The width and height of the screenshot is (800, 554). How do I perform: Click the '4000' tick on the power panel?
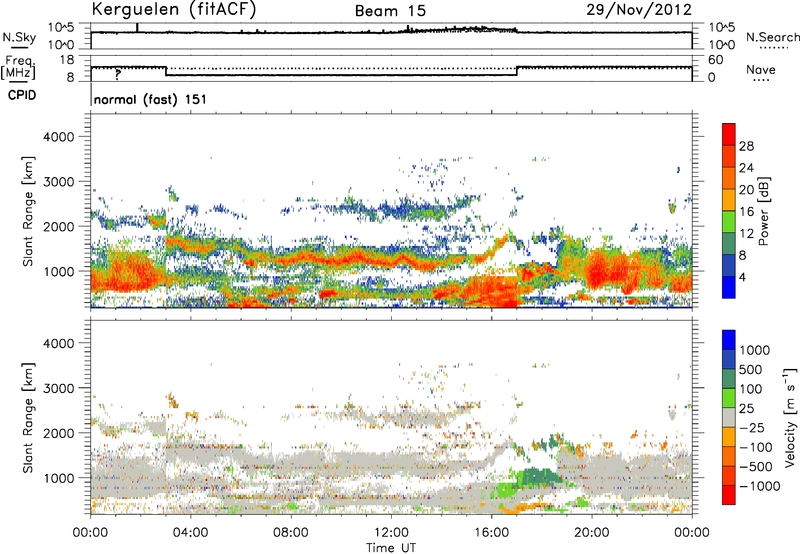tap(58, 137)
